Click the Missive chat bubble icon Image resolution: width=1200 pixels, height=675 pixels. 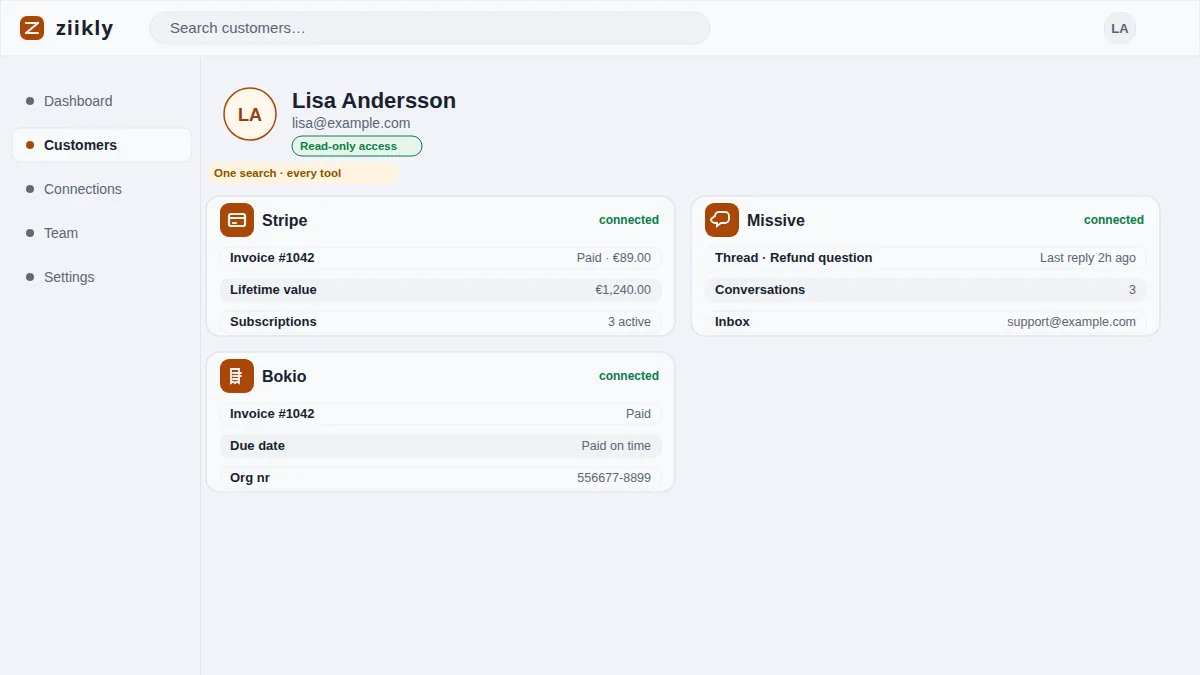[722, 220]
